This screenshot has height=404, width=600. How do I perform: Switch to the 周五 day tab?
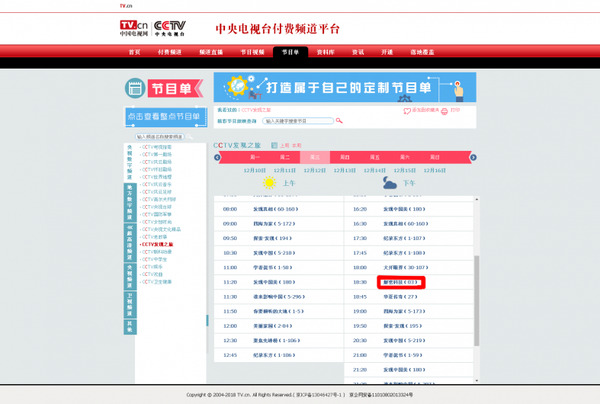[375, 157]
